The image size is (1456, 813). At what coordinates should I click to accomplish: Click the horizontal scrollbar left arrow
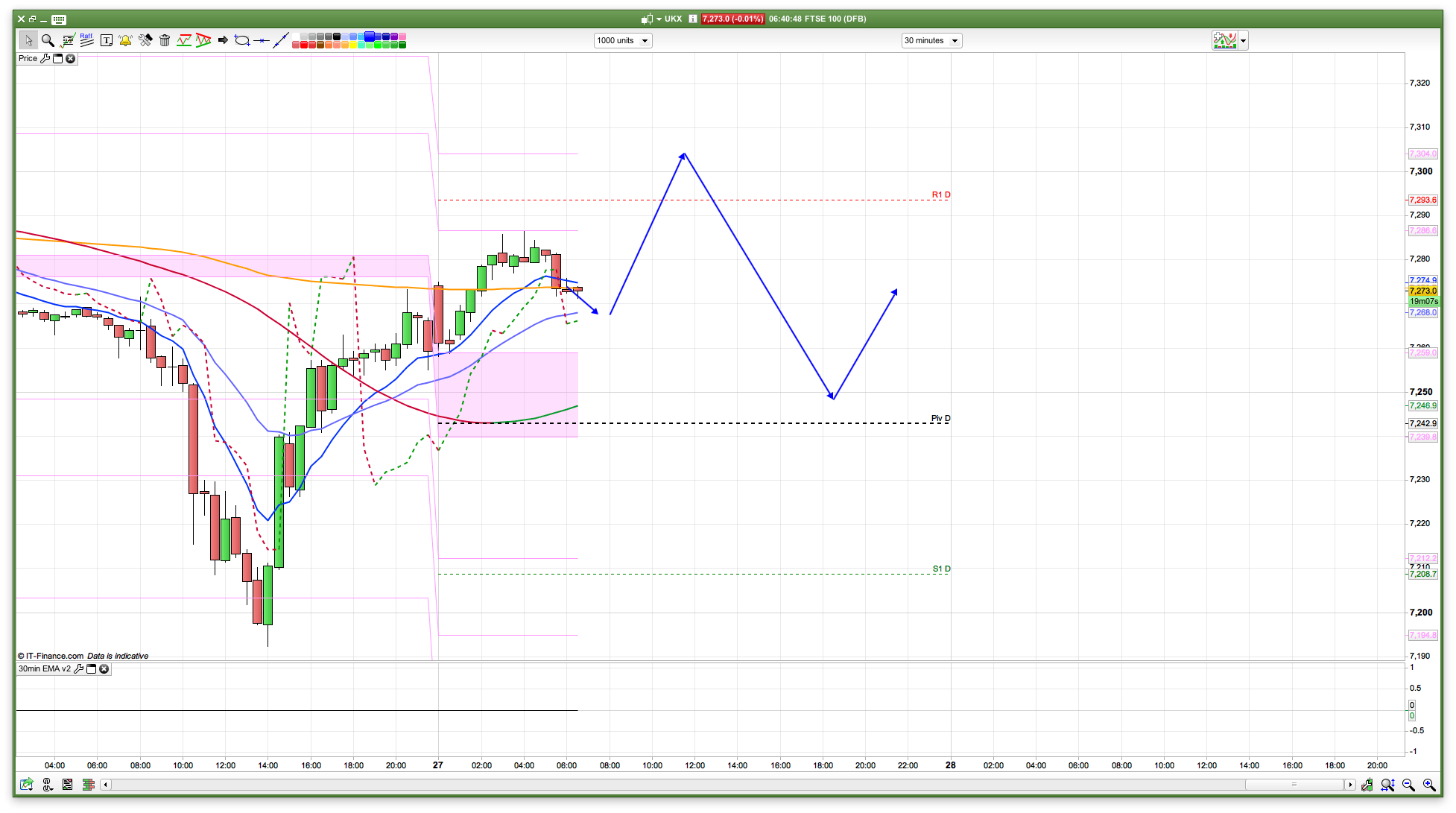[106, 785]
